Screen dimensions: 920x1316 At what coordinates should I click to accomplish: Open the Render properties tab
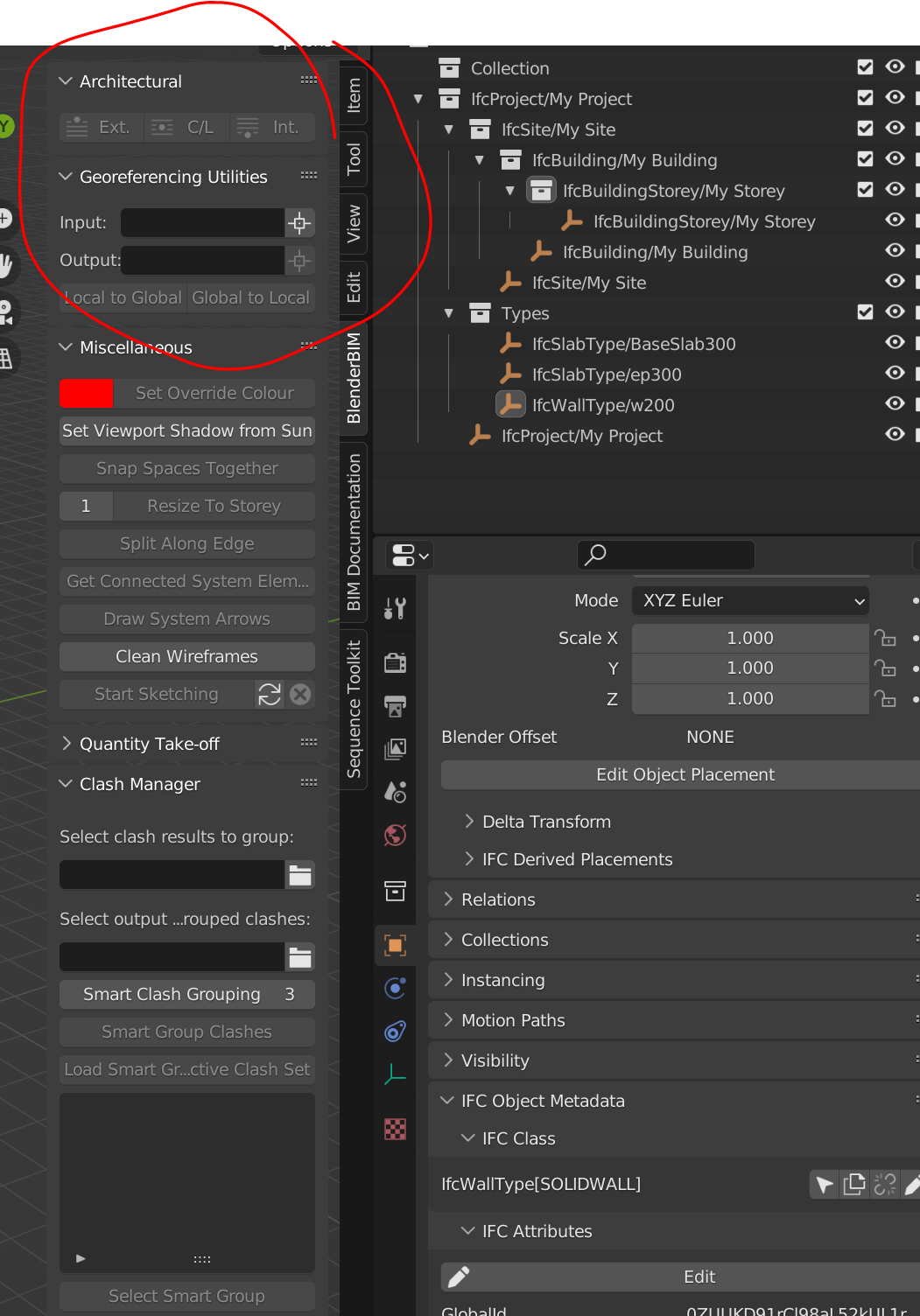[394, 662]
